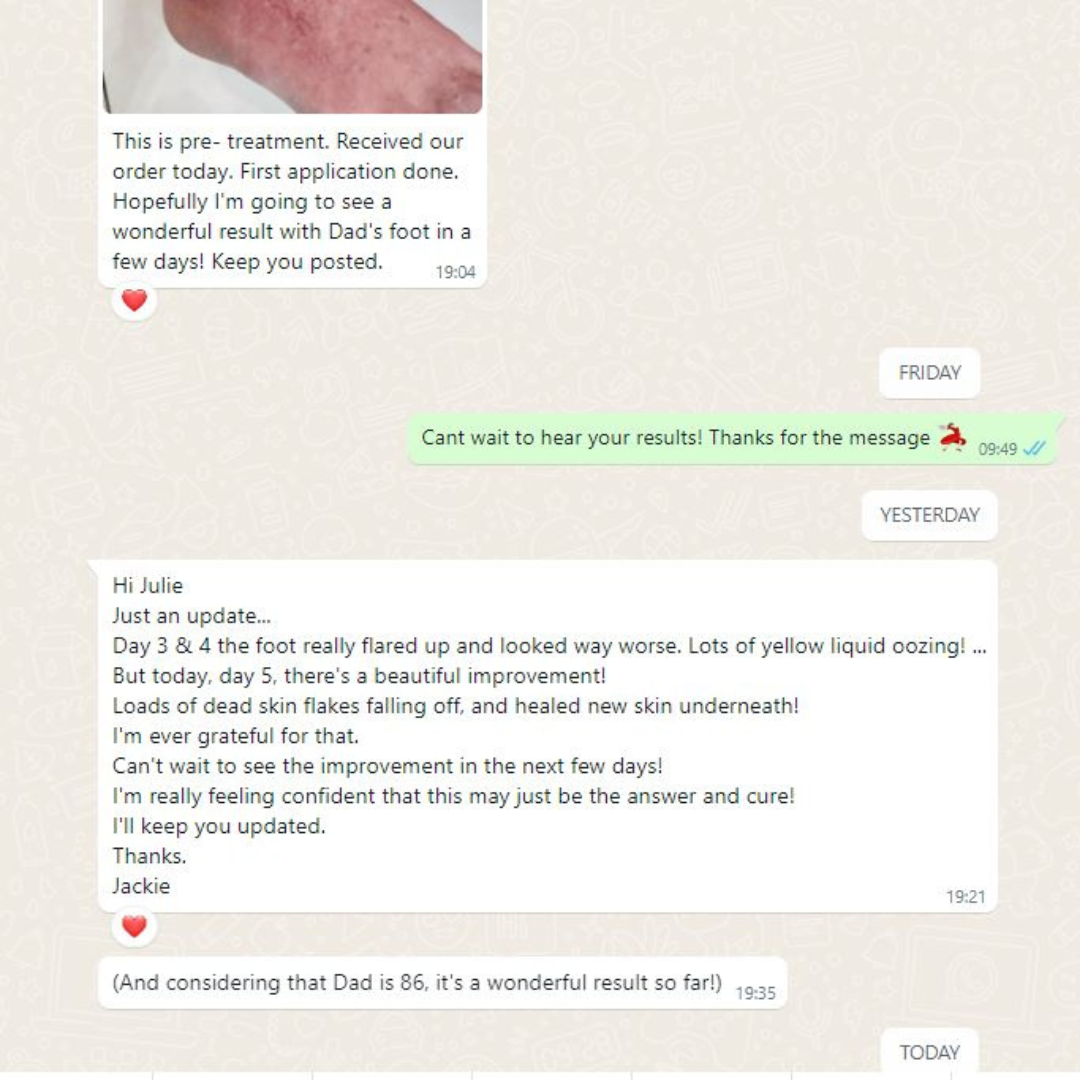Select the FRIDAY date divider

[929, 373]
